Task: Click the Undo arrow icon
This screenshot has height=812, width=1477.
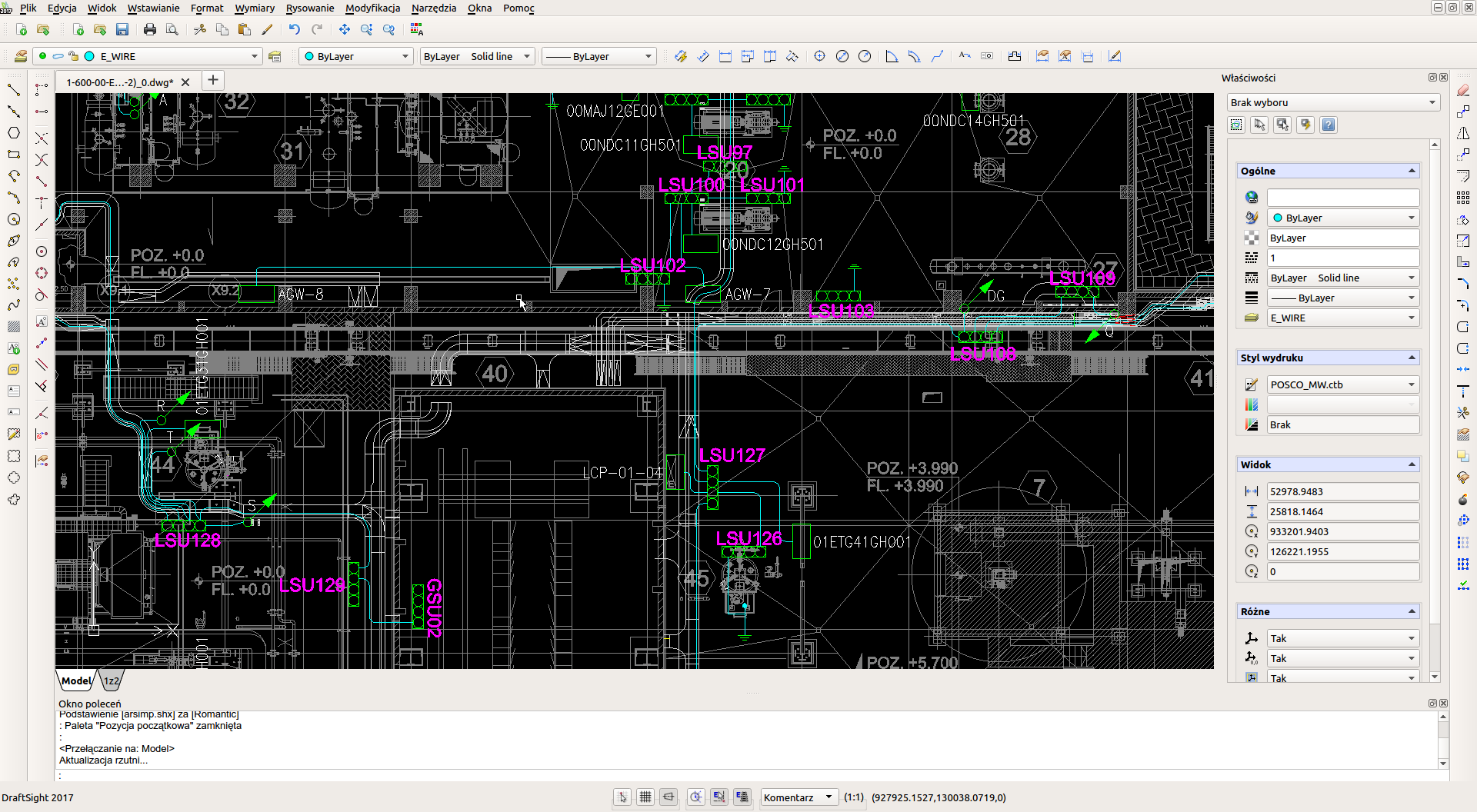Action: tap(294, 29)
